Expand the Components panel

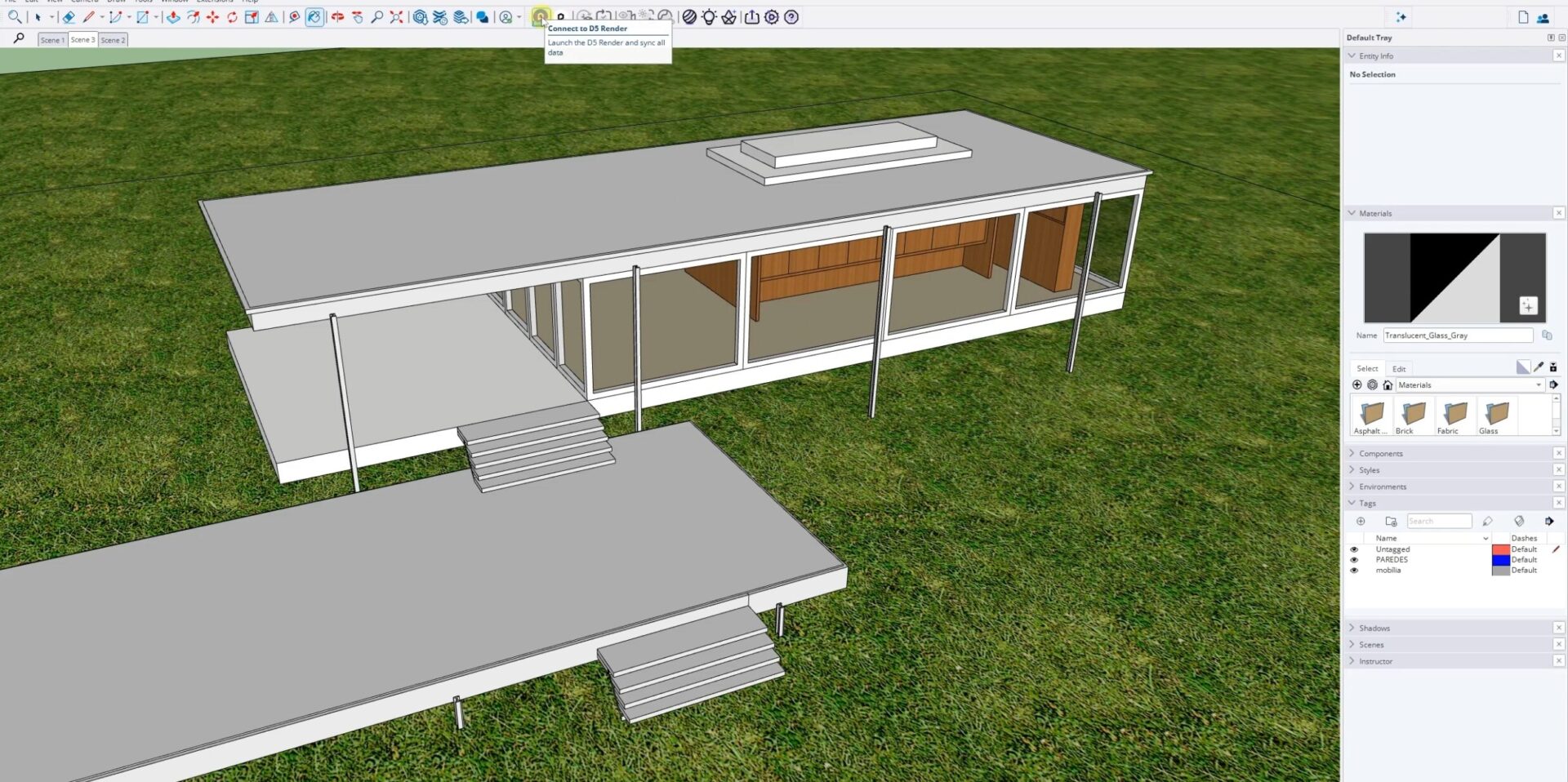click(x=1380, y=453)
